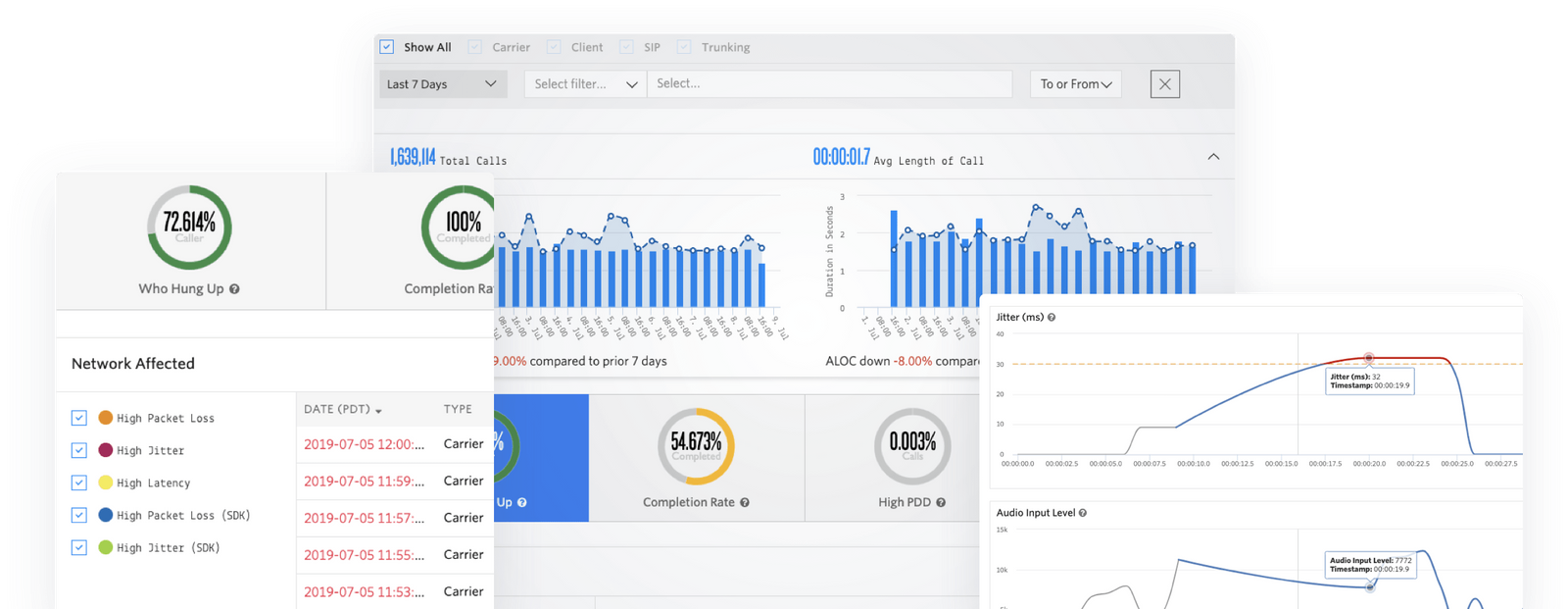Sort by DATE (PDT) column arrow

pos(378,411)
